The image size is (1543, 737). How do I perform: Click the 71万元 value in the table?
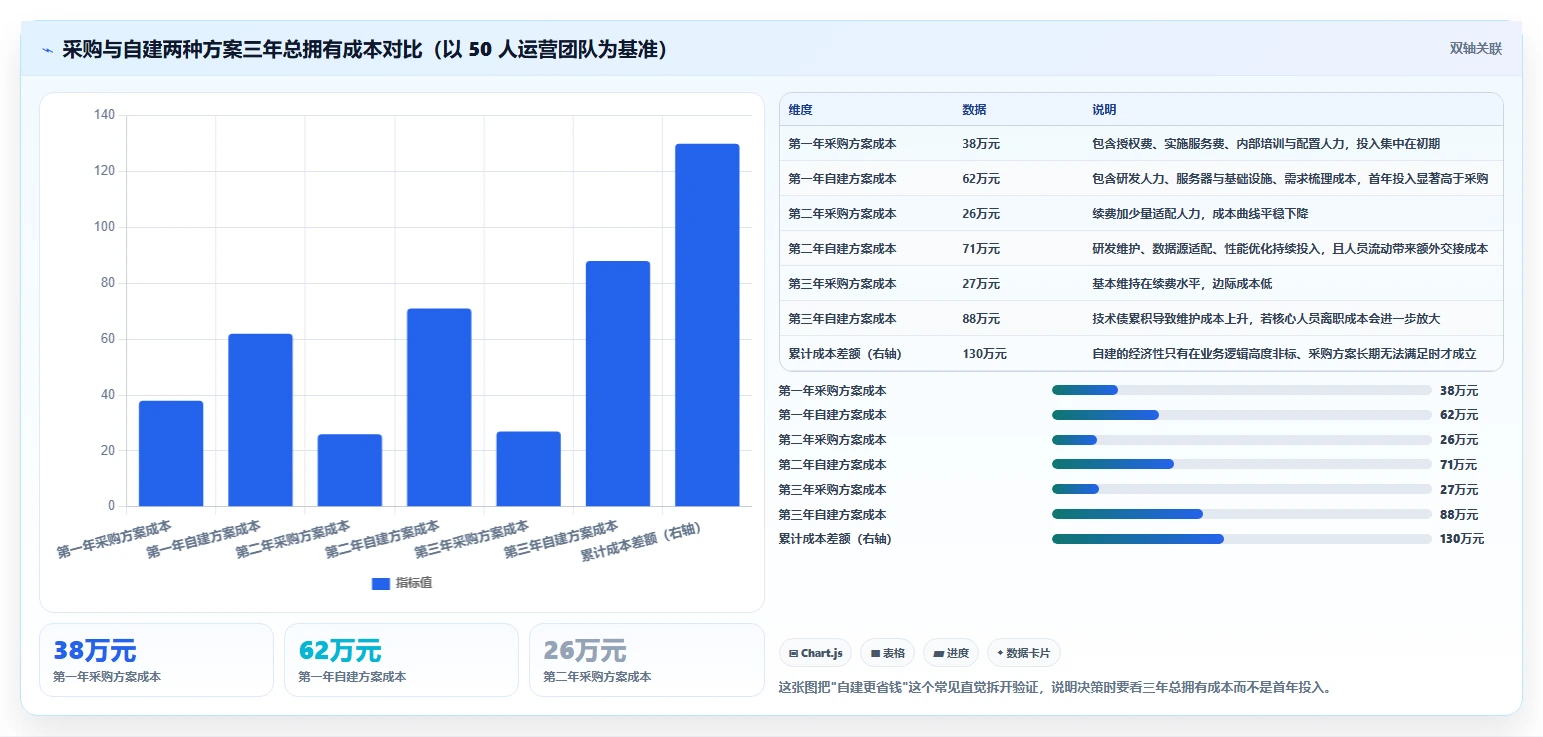981,249
